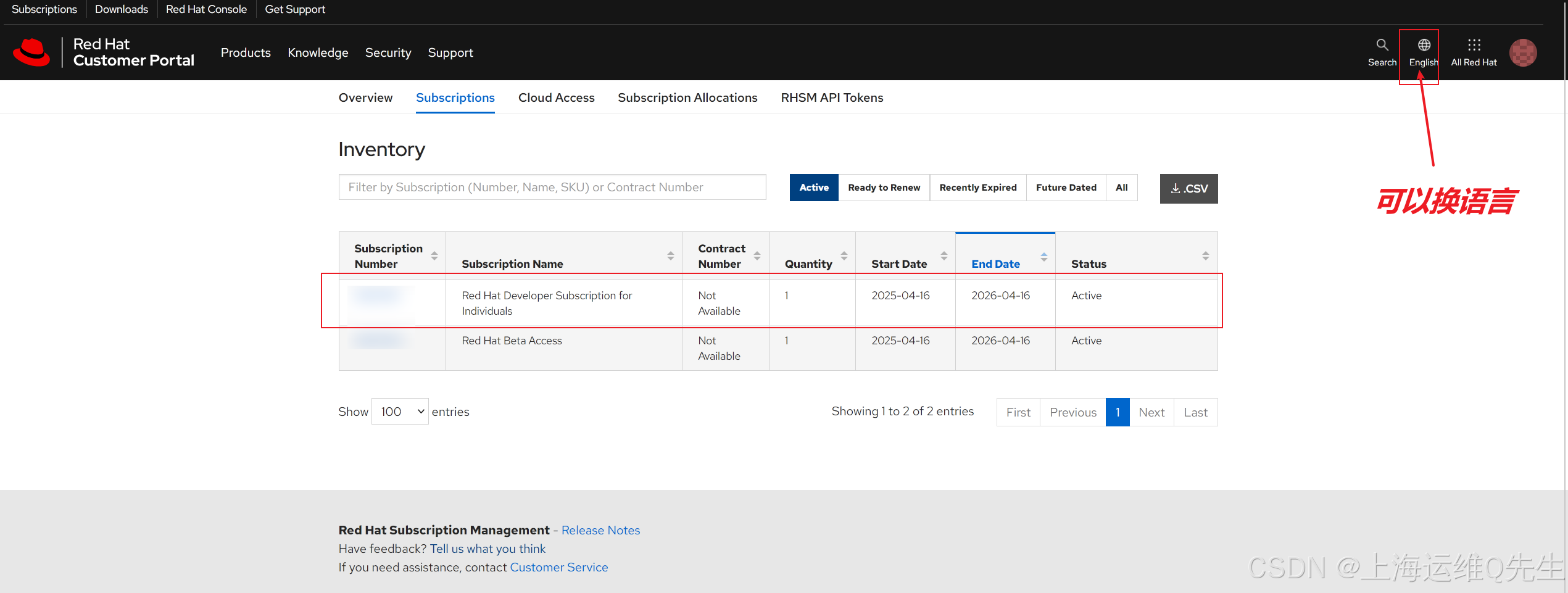Sort by Subscription Name column arrows

coord(670,255)
